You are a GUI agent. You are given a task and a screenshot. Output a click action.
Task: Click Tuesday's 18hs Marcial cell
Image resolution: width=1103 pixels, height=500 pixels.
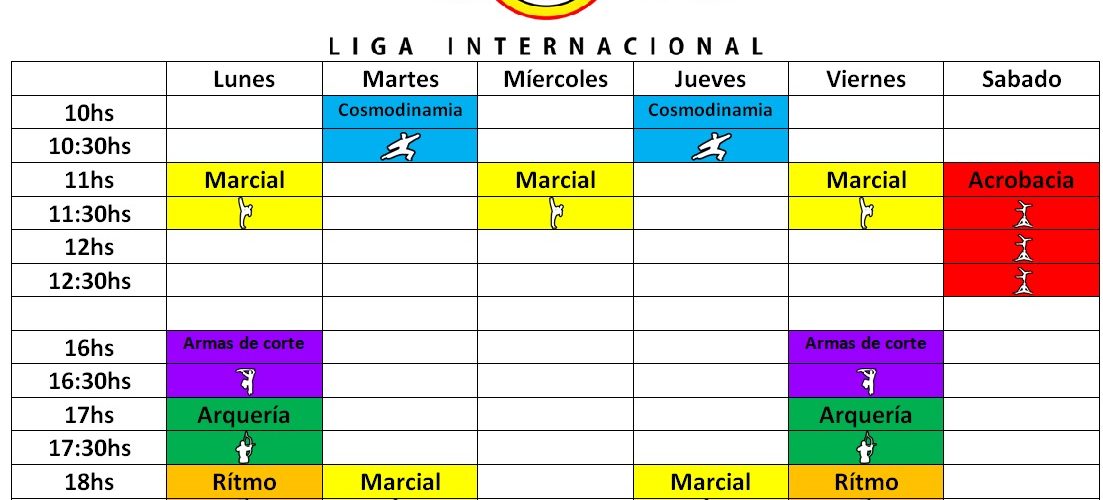(400, 482)
